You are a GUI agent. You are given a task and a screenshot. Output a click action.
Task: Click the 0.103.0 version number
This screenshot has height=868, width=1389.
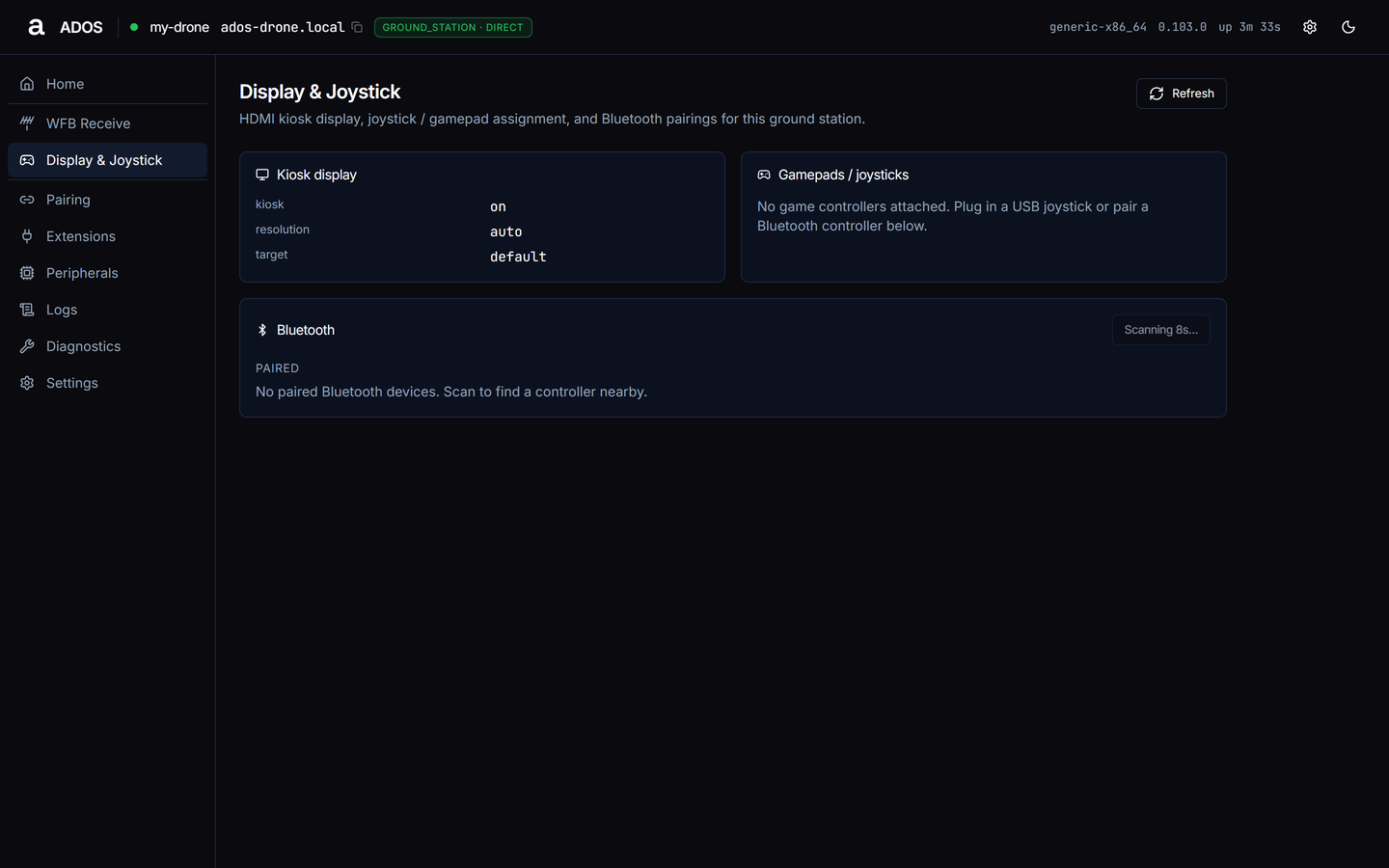[1183, 27]
